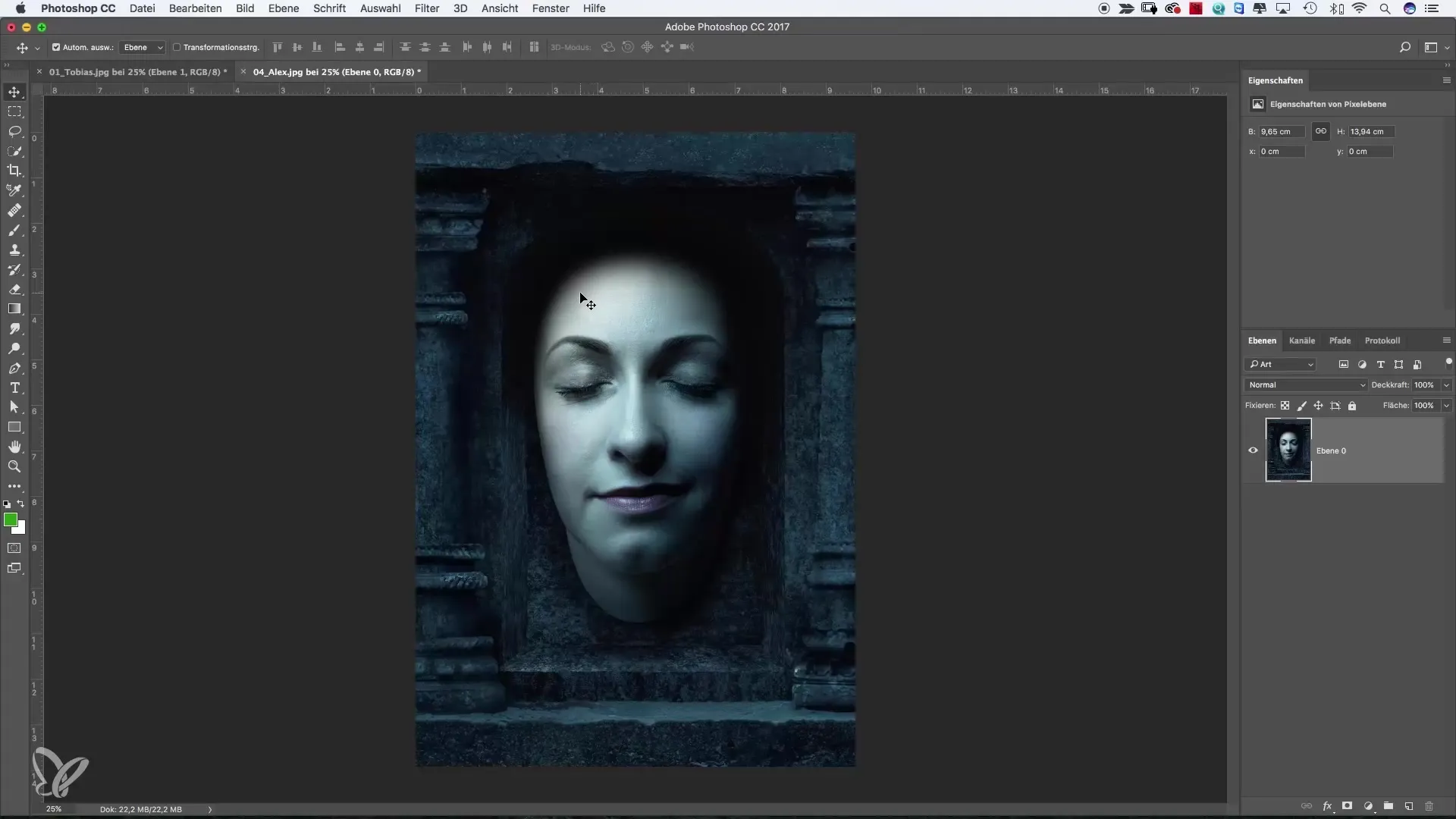The height and width of the screenshot is (819, 1456).
Task: Select the Hand tool
Action: (14, 447)
